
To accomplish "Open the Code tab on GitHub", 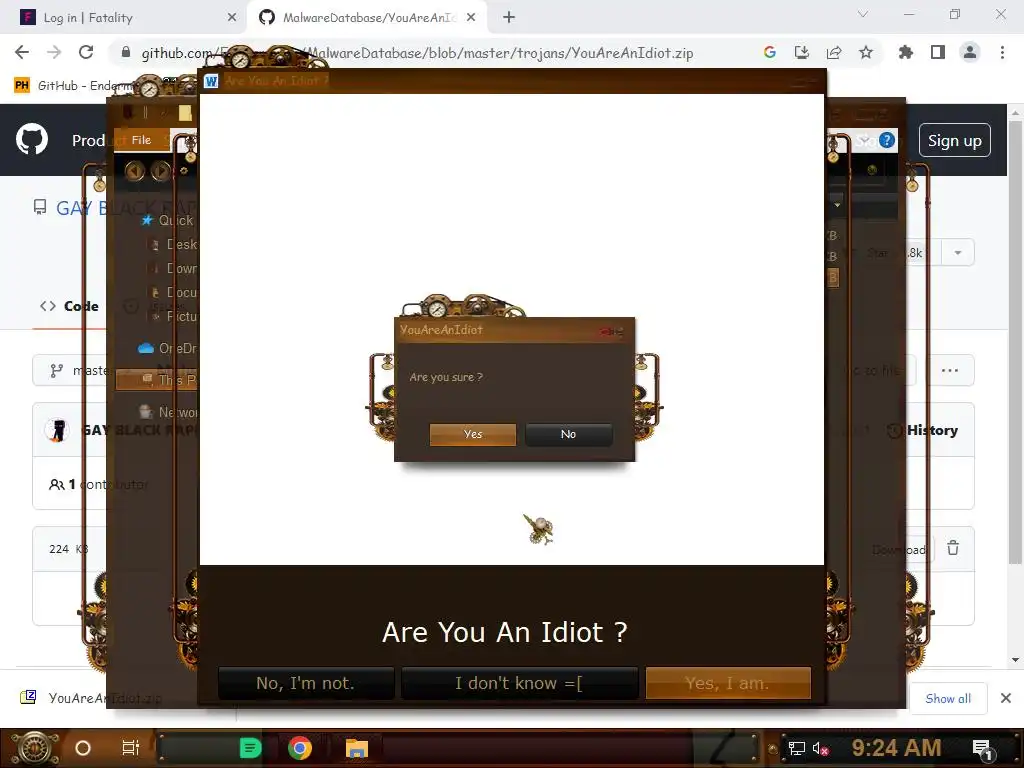I will pyautogui.click(x=69, y=306).
